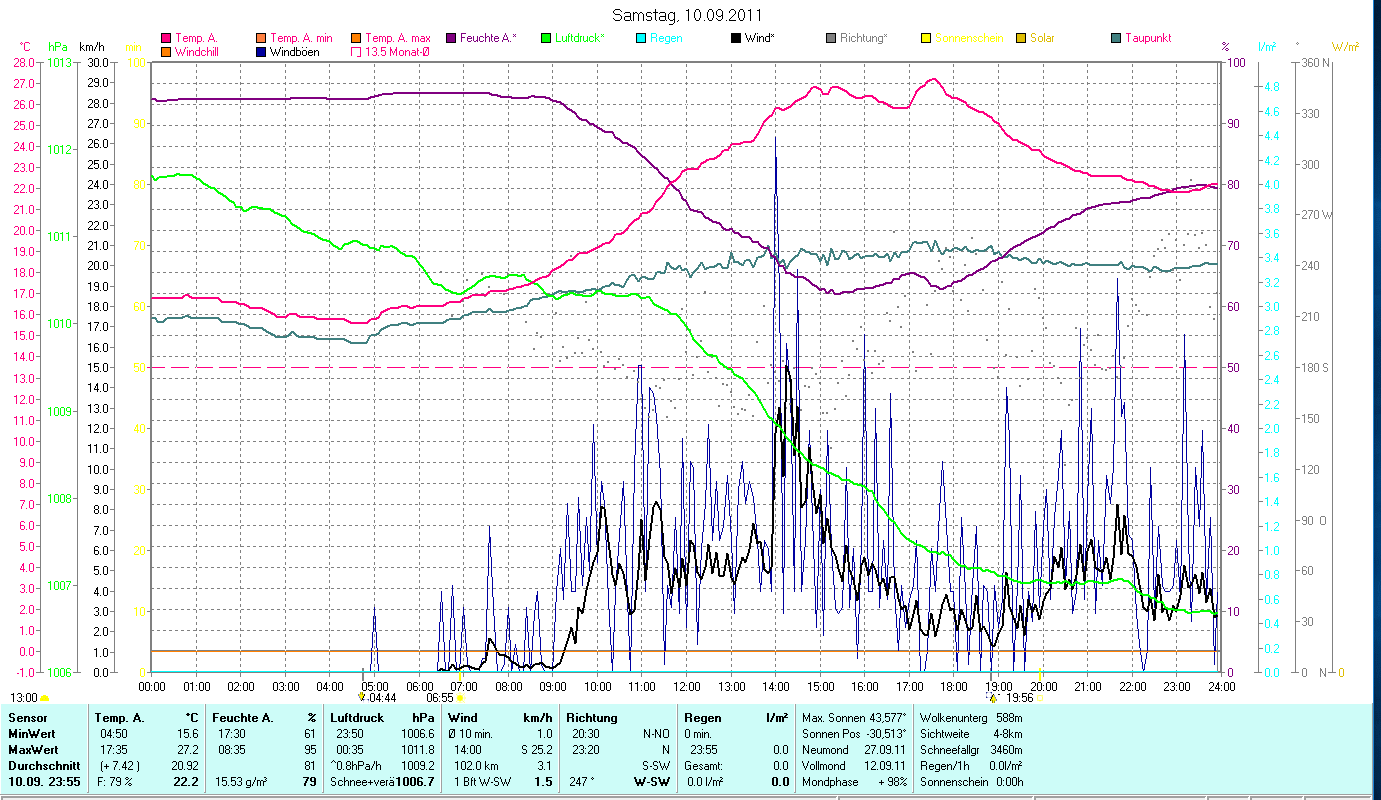Image resolution: width=1381 pixels, height=800 pixels.
Task: Click the Taupunkt teal legend marker
Action: click(1116, 38)
